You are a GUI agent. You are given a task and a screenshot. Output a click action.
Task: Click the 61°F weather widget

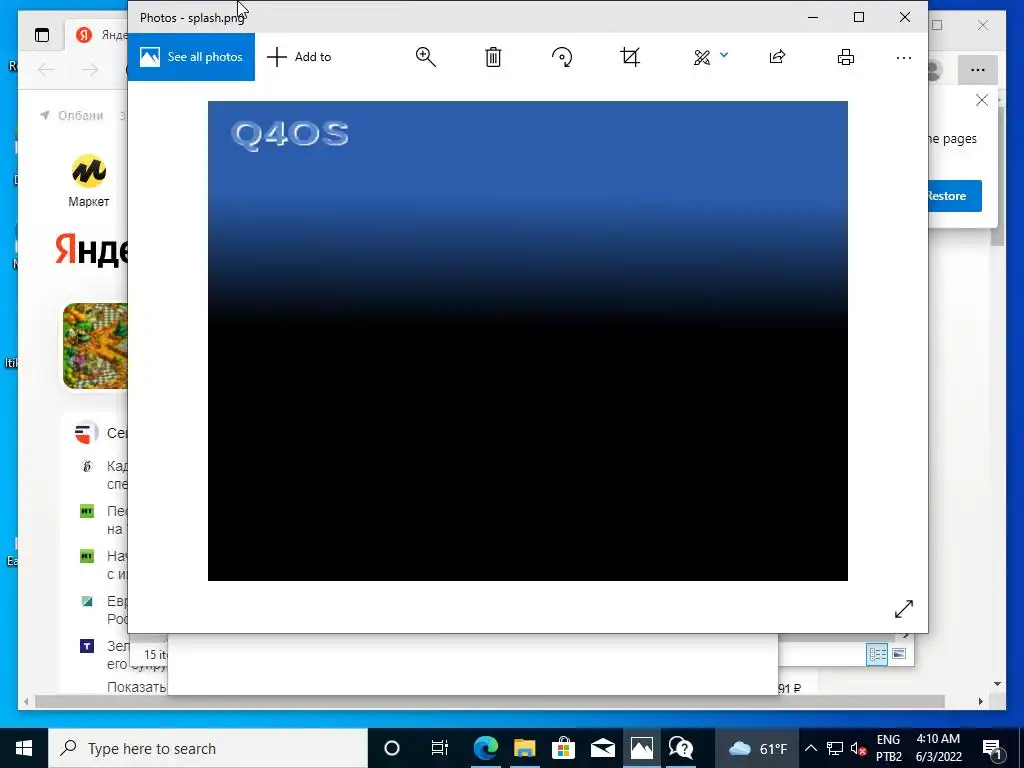click(758, 748)
